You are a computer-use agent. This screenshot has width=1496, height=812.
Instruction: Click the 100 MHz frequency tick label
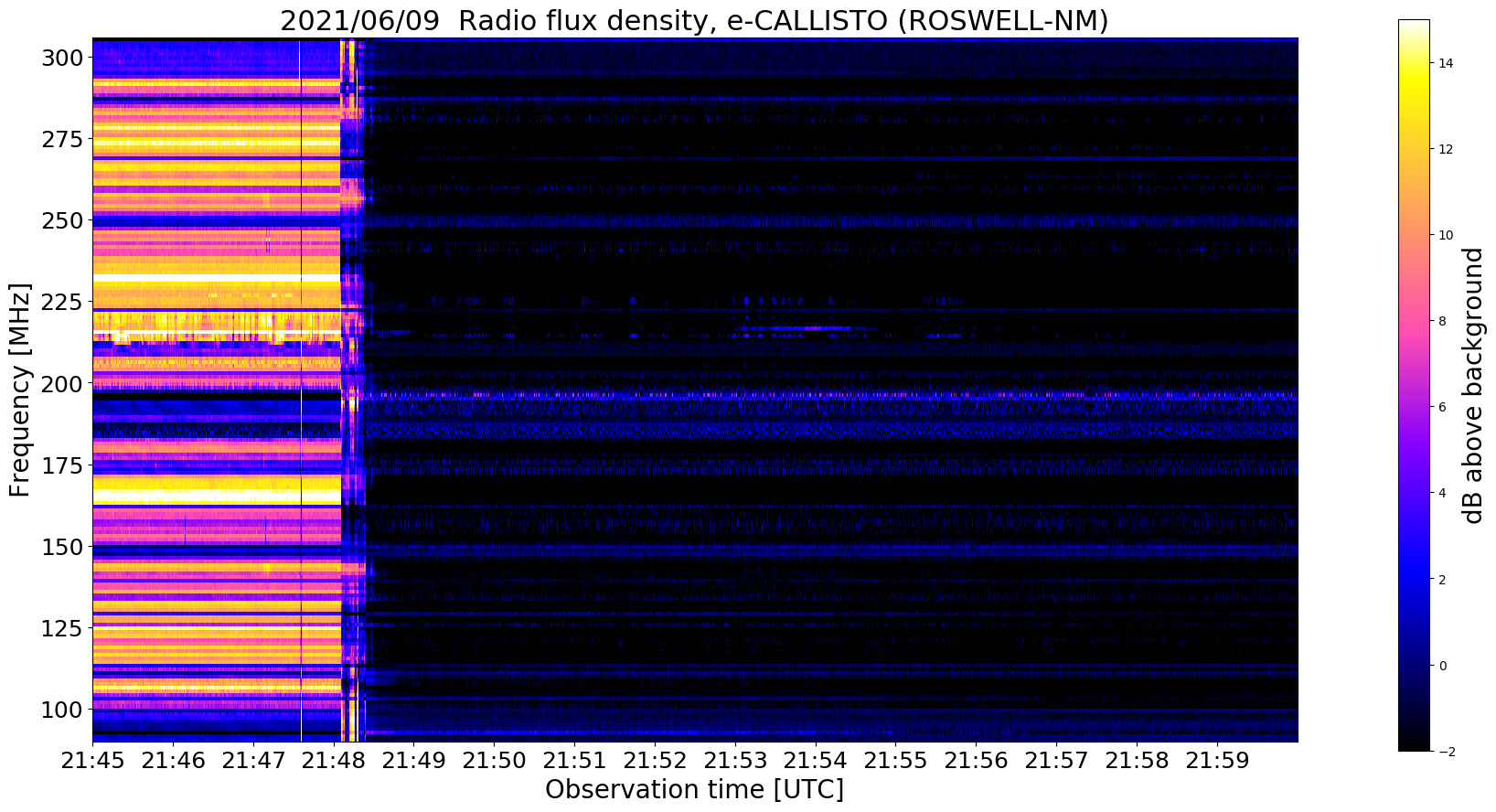62,710
